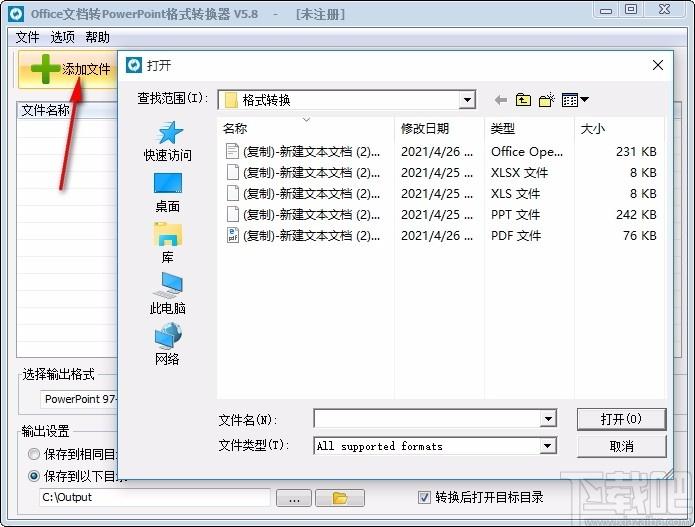Image resolution: width=695 pixels, height=527 pixels.
Task: Open output folder with folder icon button
Action: [340, 498]
